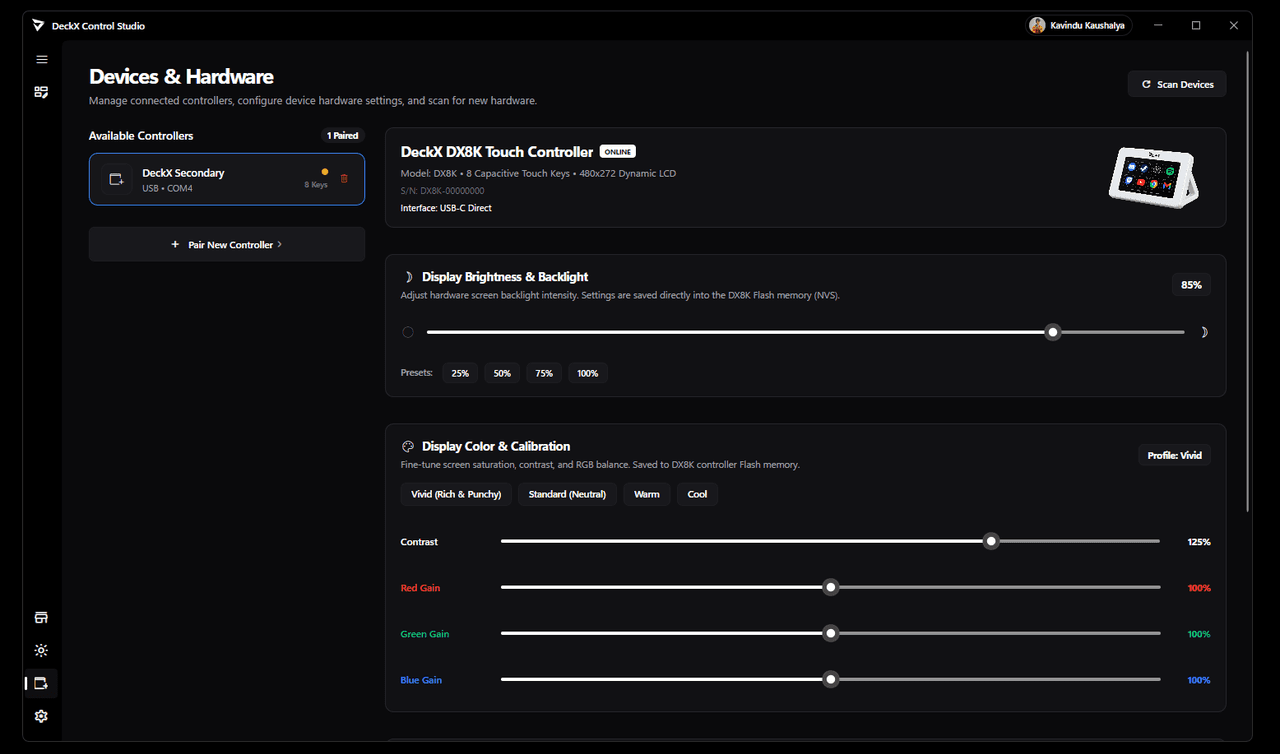Click Scan Devices button
This screenshot has width=1280, height=754.
pyautogui.click(x=1177, y=84)
